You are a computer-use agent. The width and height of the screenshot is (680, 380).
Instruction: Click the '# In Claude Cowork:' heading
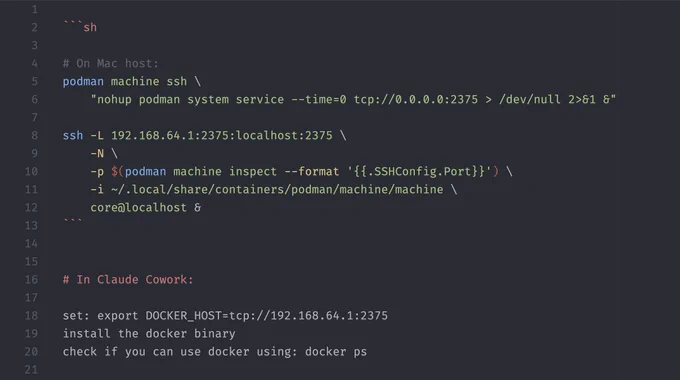tap(128, 279)
